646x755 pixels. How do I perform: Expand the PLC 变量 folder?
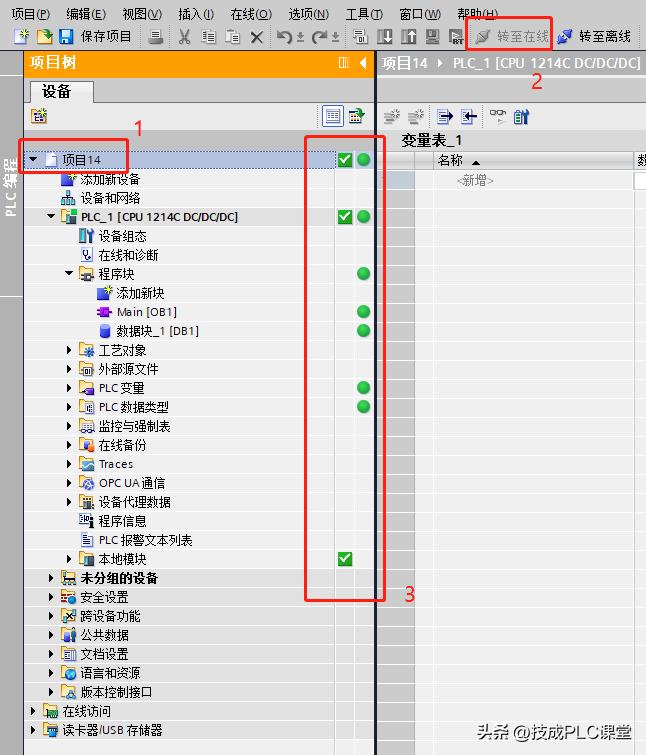tap(69, 388)
